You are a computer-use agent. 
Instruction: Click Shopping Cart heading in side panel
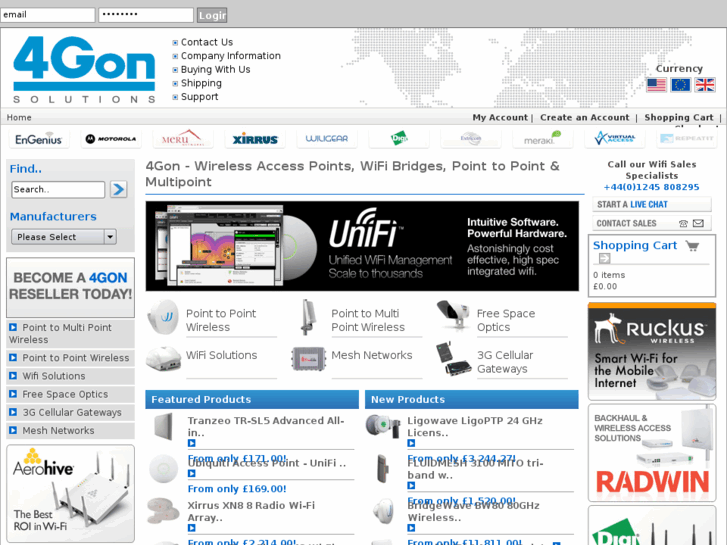(x=635, y=245)
